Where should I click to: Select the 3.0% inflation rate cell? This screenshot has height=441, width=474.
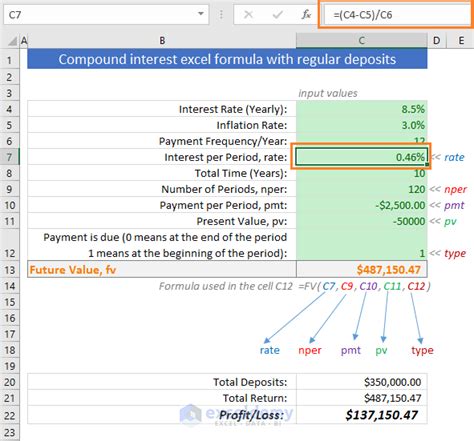click(362, 125)
